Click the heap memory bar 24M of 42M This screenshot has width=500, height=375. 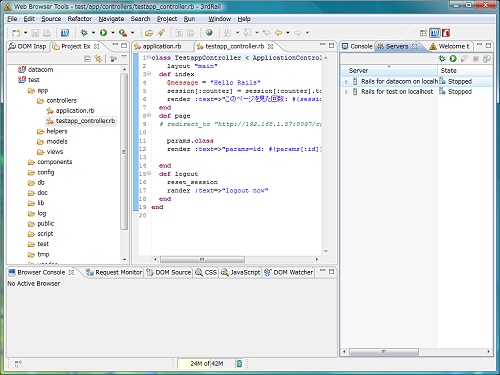(x=207, y=363)
